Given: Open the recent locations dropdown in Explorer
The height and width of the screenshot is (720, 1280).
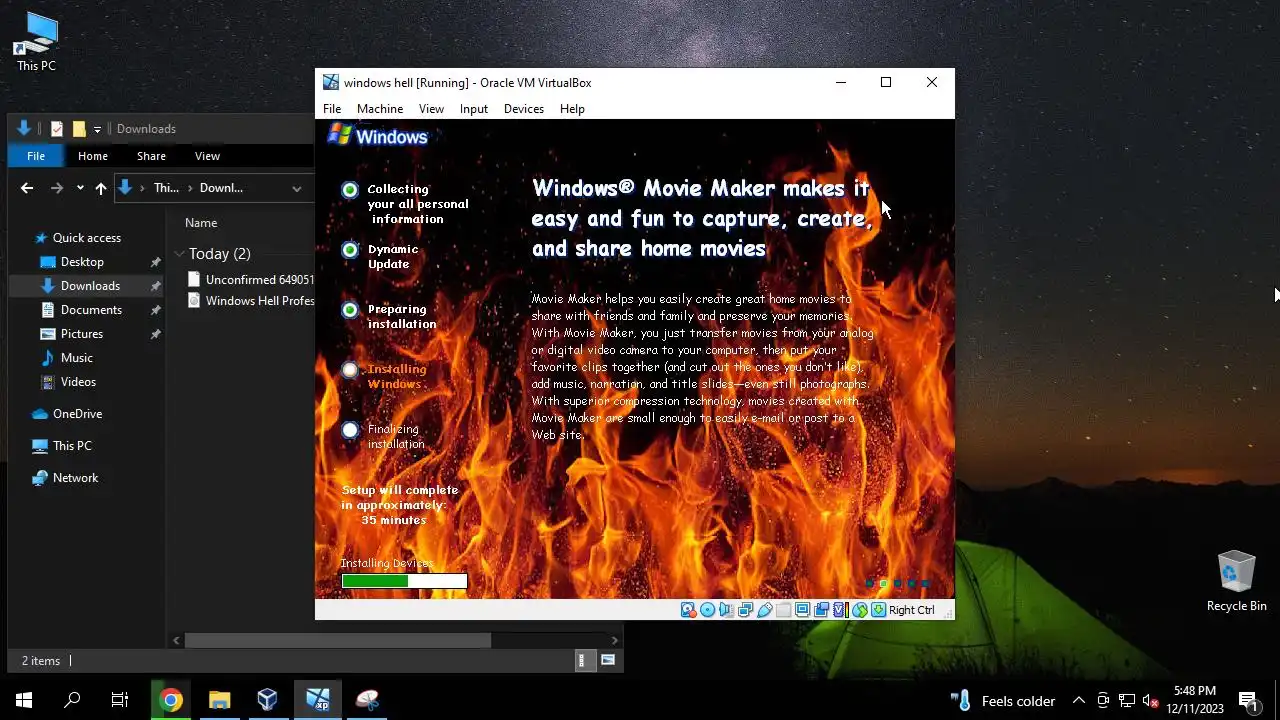Looking at the screenshot, I should click(80, 188).
